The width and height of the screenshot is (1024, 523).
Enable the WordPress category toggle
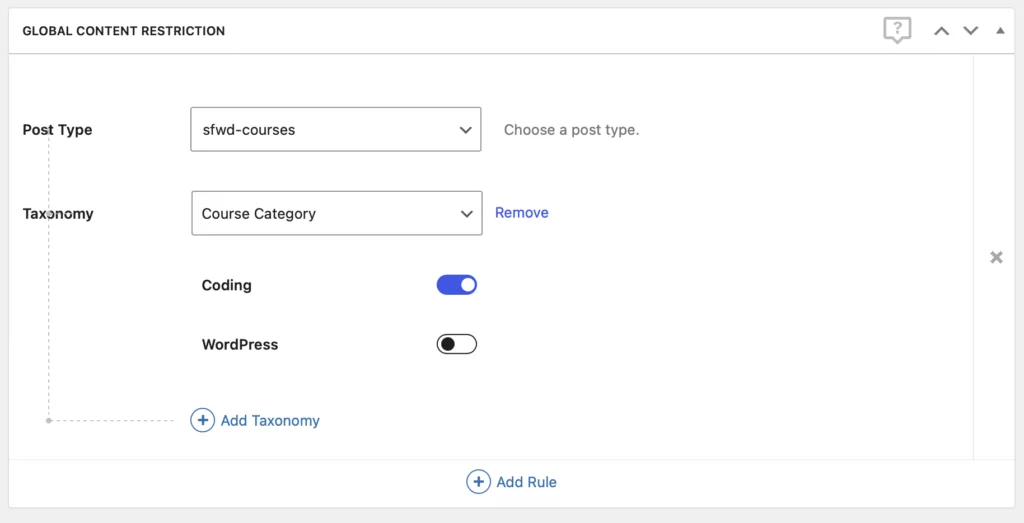457,344
